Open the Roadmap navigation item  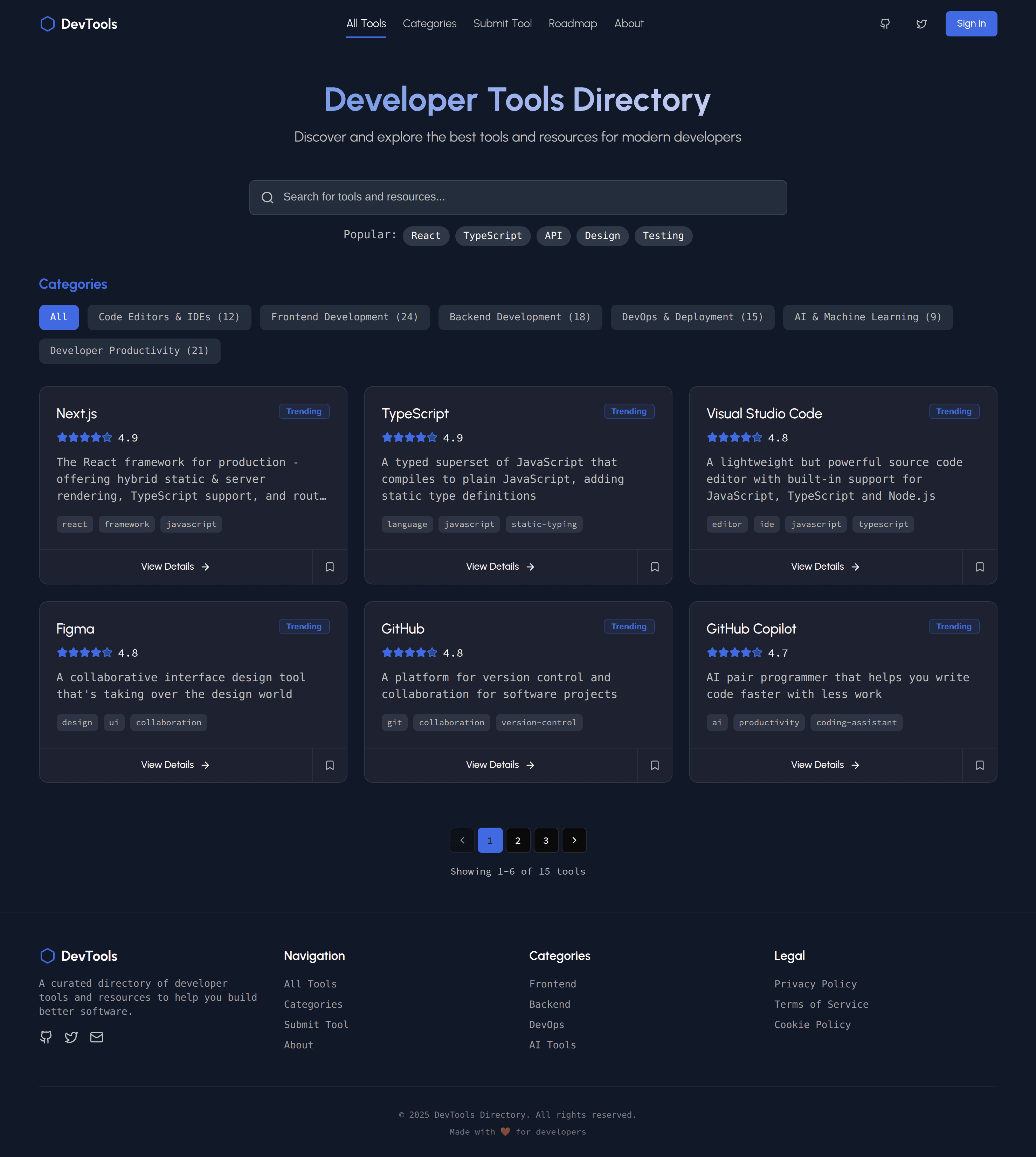click(x=573, y=24)
